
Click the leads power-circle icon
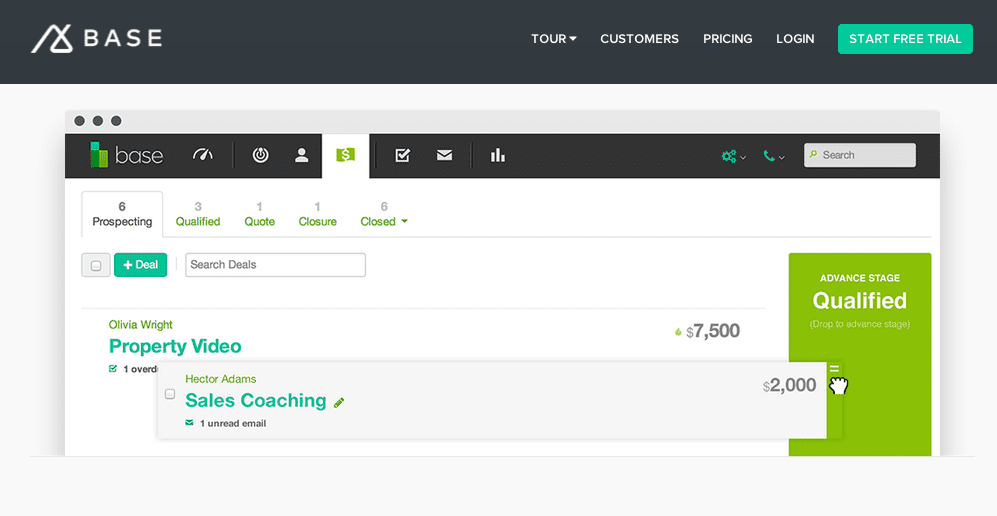tap(260, 155)
